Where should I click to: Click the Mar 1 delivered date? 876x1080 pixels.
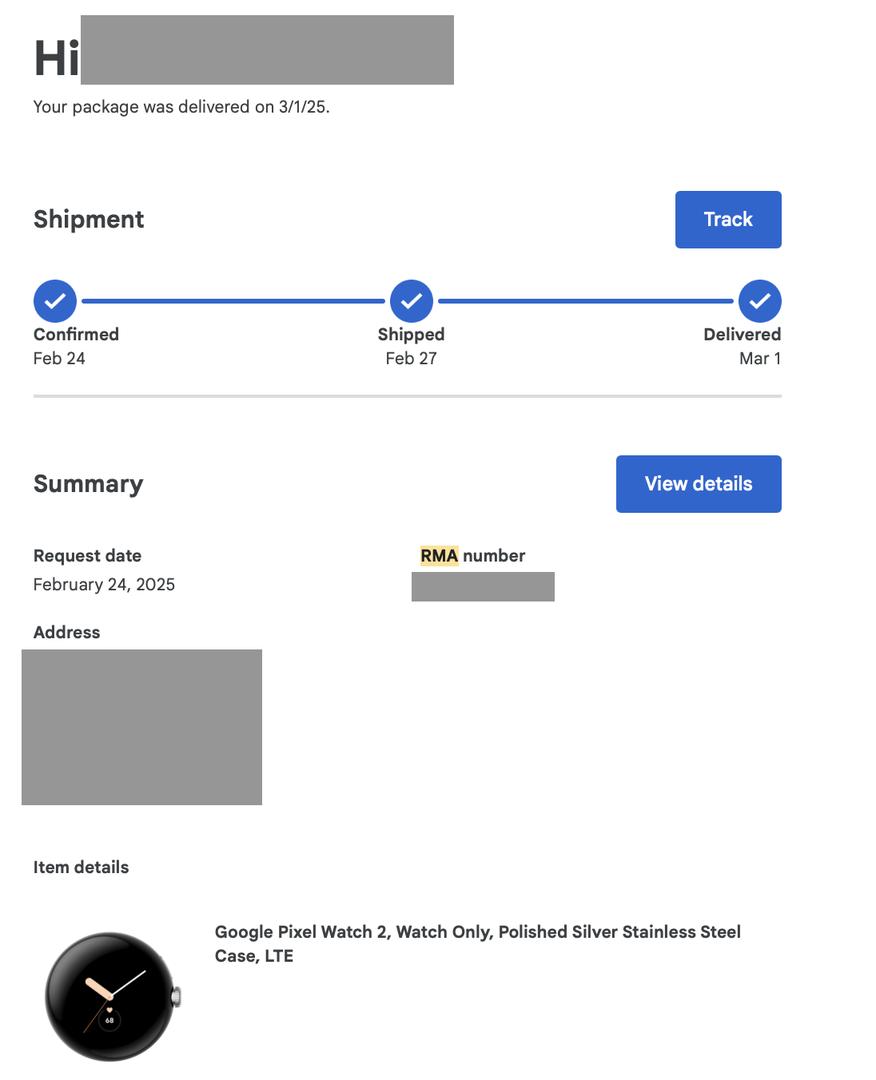760,359
